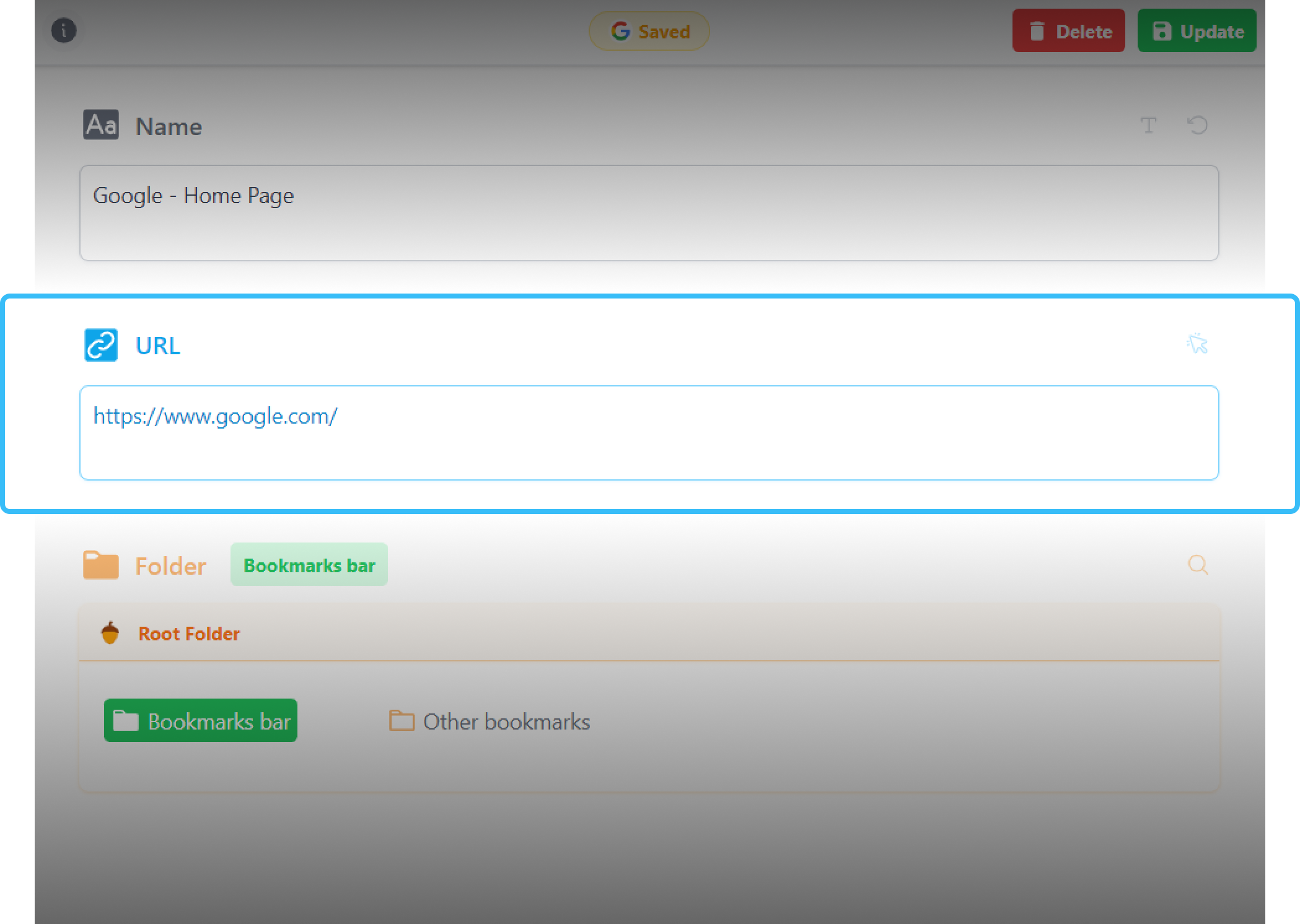Click the 'Name' section heading
Screen dimensions: 1300x924
169,126
